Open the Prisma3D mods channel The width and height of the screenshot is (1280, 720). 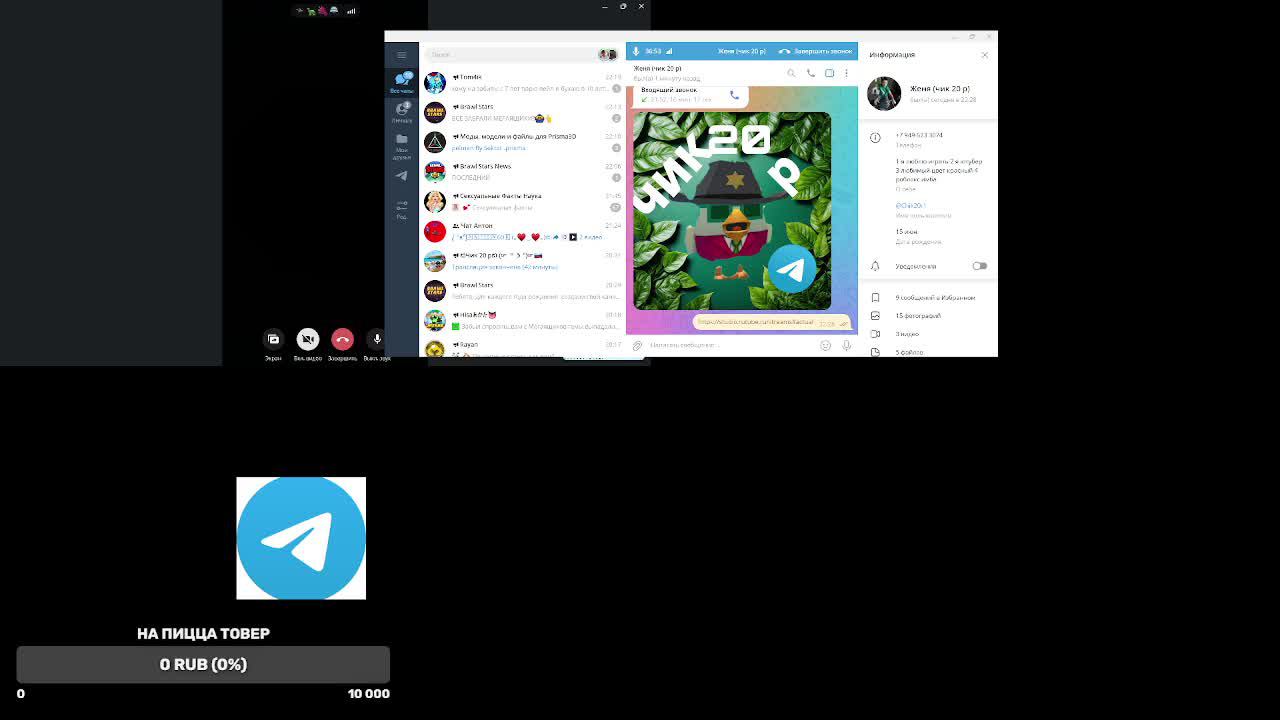coord(523,142)
